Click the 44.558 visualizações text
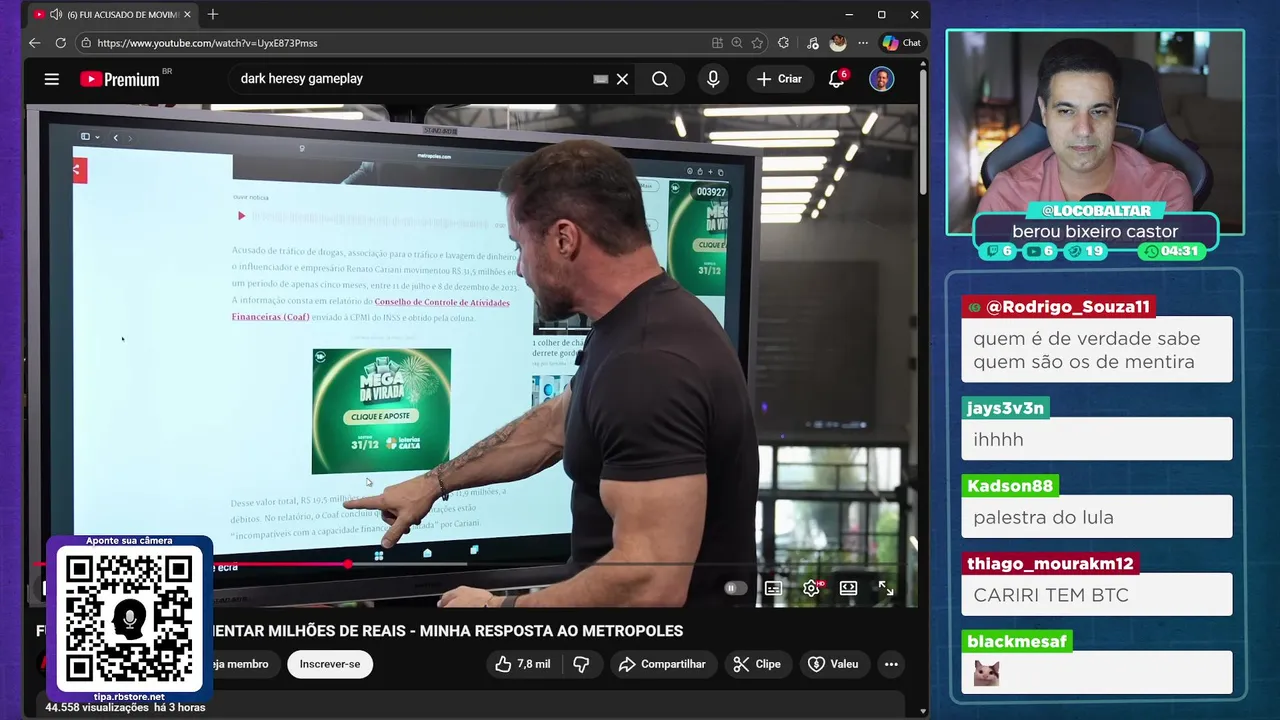This screenshot has height=720, width=1280. (97, 707)
